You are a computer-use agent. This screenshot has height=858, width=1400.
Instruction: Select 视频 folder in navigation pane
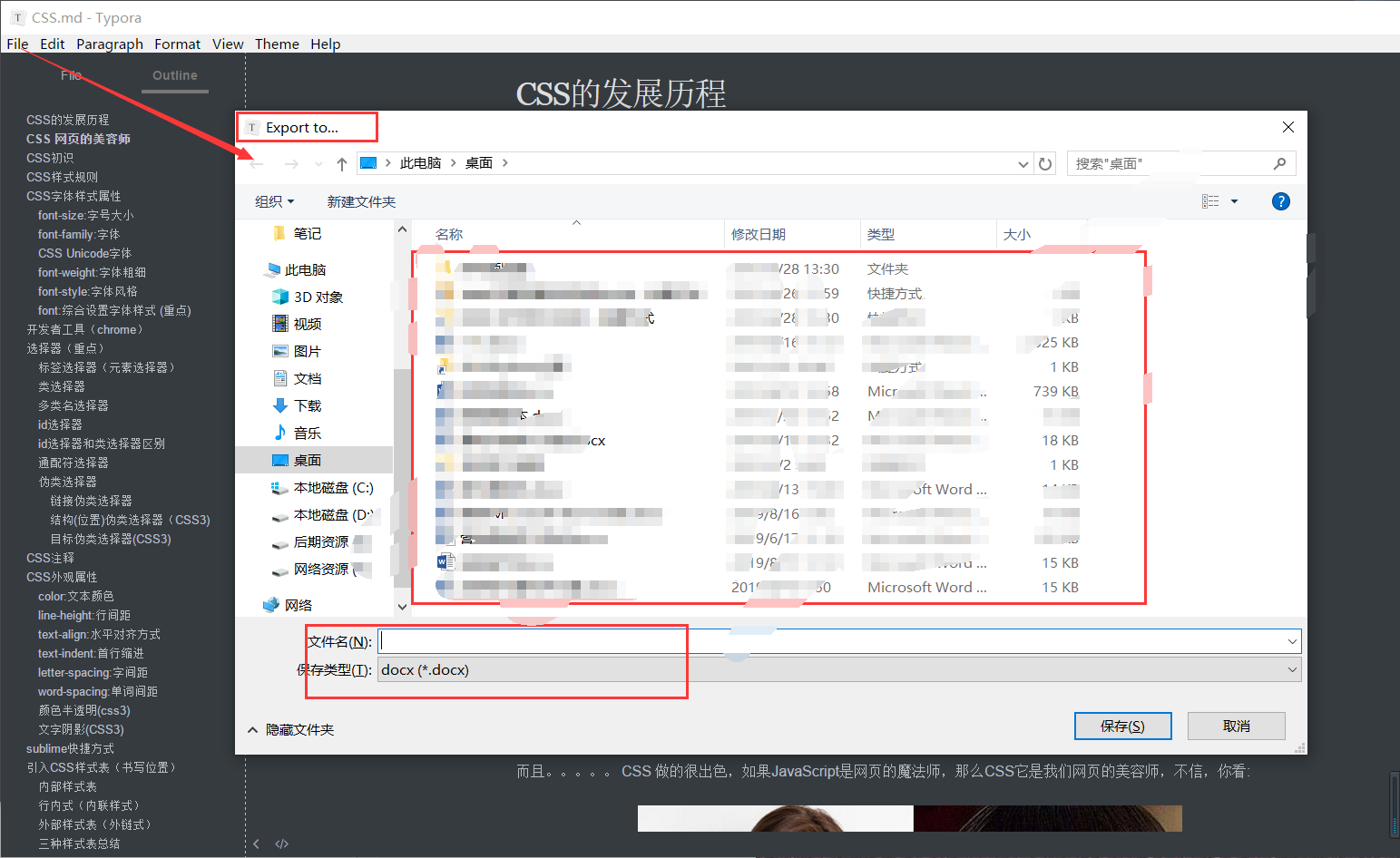[x=307, y=325]
